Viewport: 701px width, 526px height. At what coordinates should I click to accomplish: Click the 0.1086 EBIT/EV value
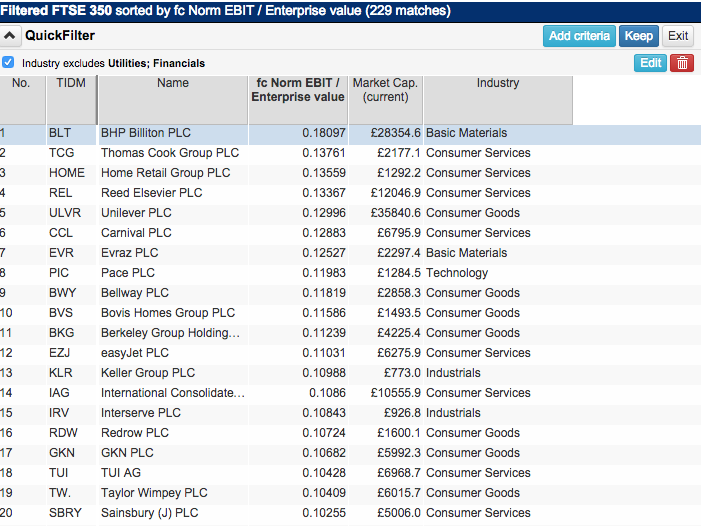[327, 393]
